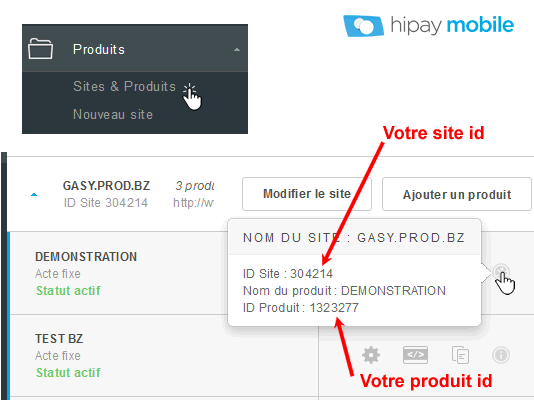Click the GASY.PROD.BZ site name

pyautogui.click(x=106, y=186)
